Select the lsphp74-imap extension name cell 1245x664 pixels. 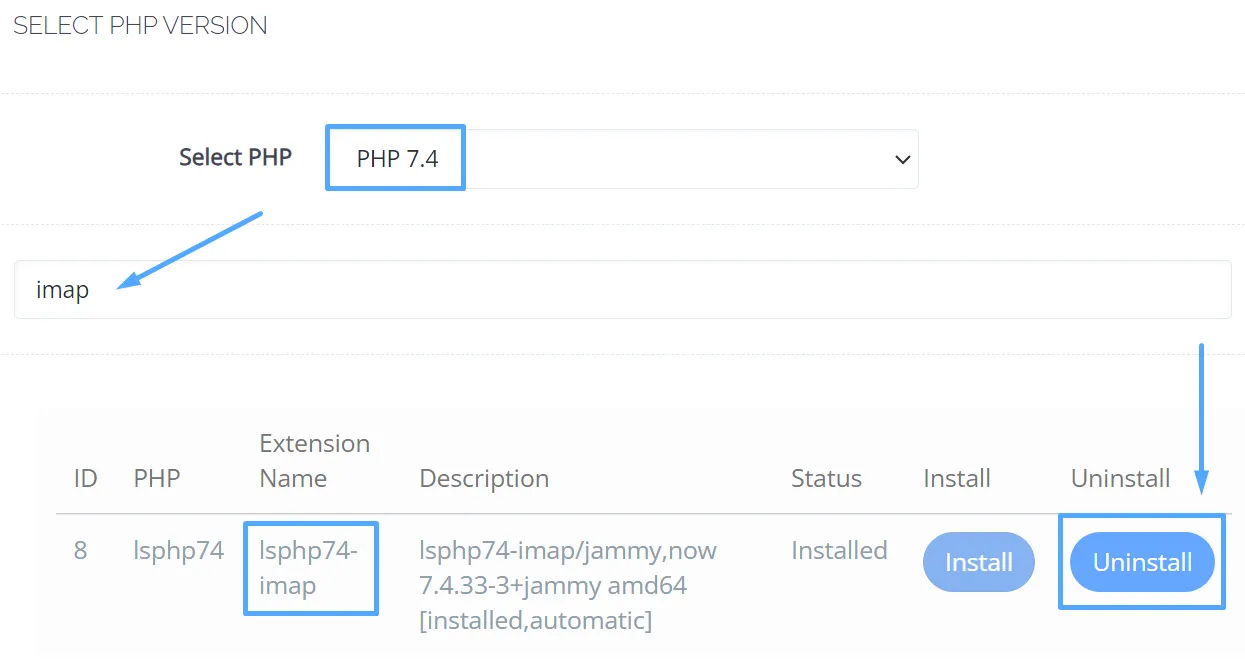click(x=308, y=568)
